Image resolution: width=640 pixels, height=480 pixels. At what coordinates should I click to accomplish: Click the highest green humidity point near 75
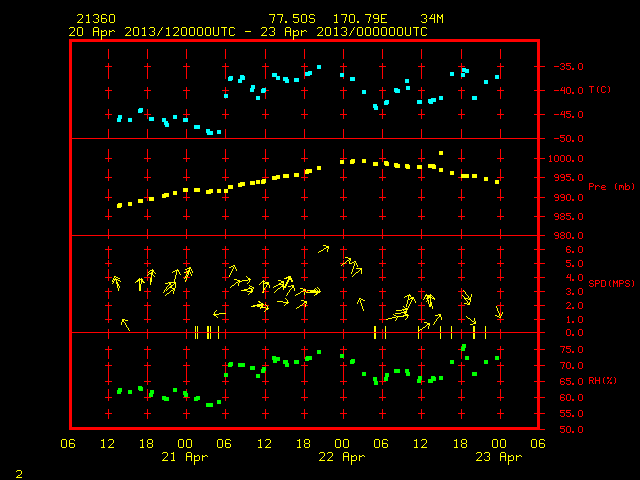[463, 348]
